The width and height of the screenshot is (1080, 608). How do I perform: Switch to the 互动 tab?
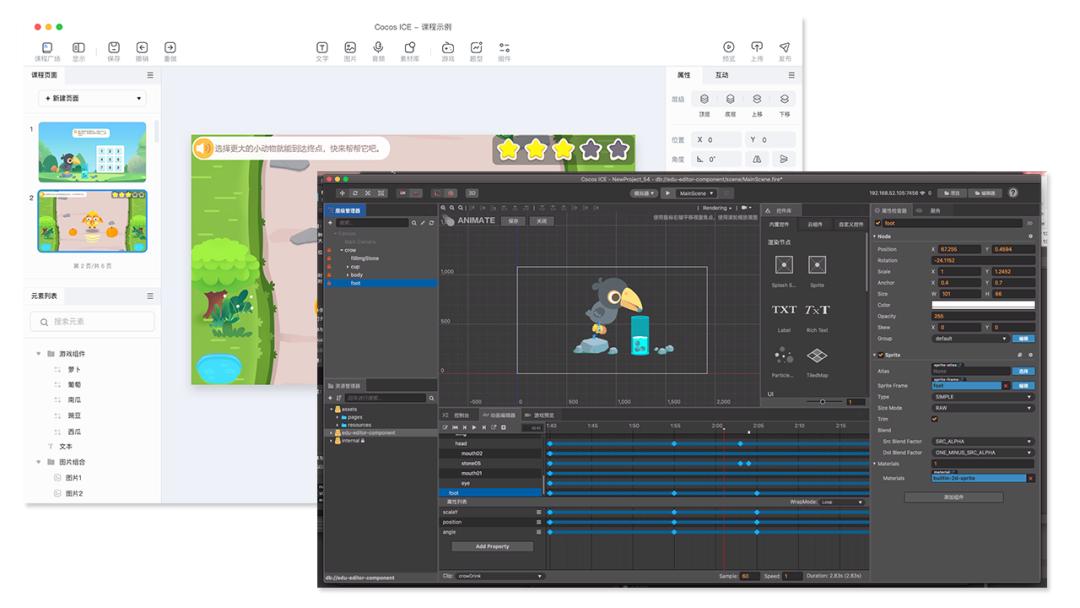pyautogui.click(x=722, y=75)
